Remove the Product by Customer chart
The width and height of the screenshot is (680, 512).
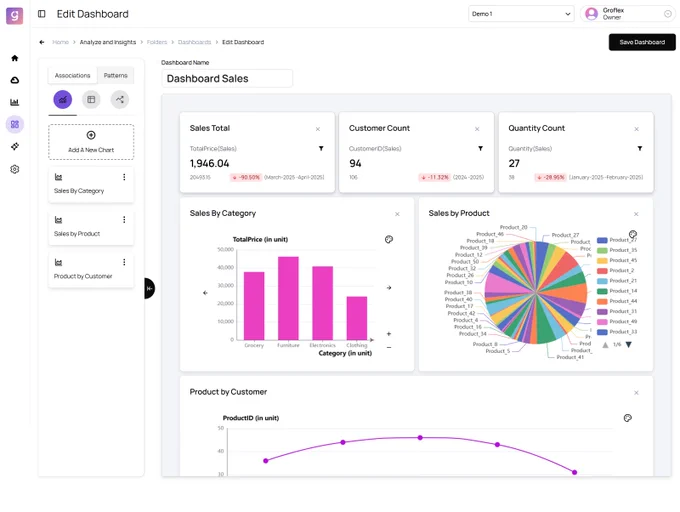click(x=636, y=393)
